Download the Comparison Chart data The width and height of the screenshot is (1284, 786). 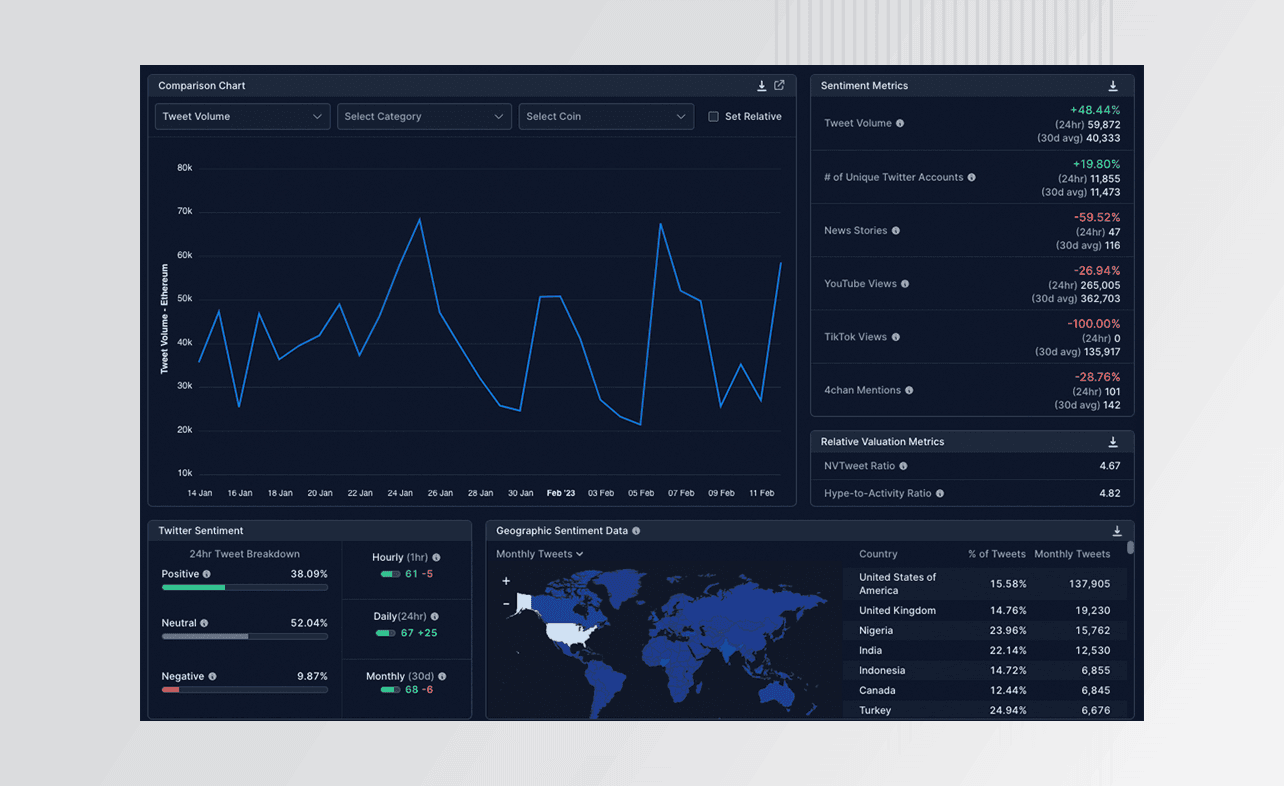click(x=761, y=86)
